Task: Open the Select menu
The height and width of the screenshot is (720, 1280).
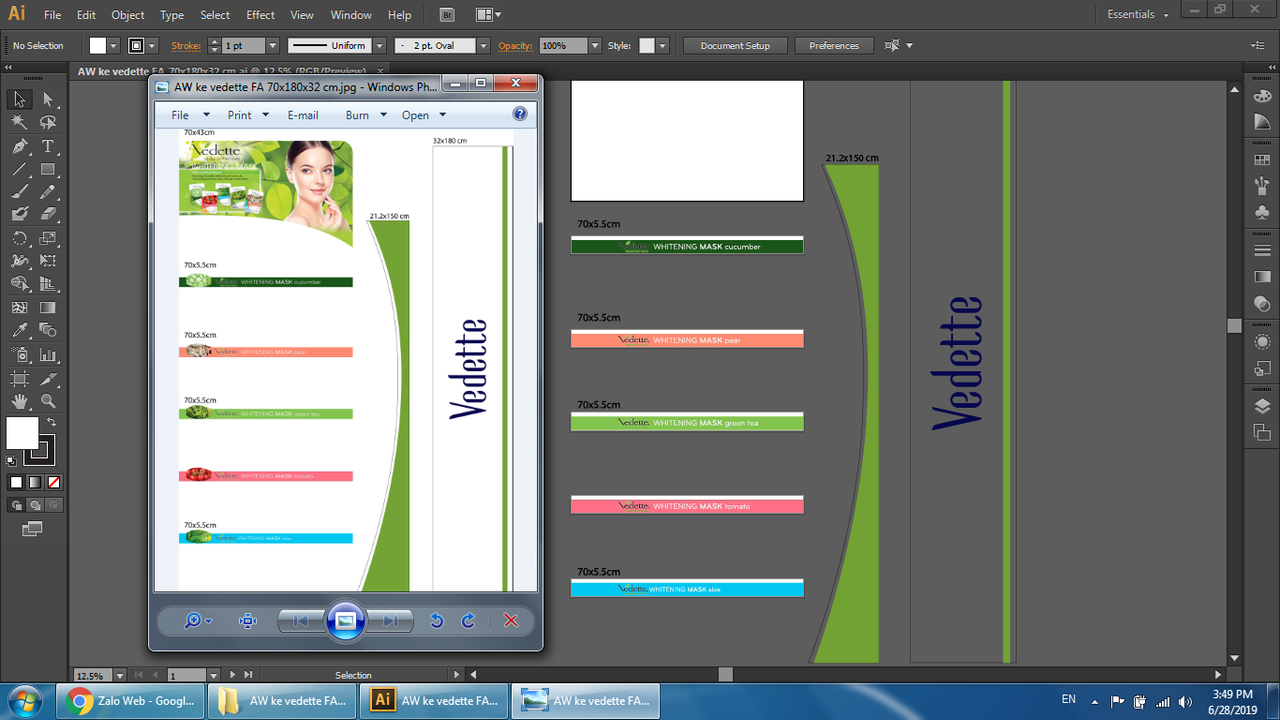Action: pos(215,15)
